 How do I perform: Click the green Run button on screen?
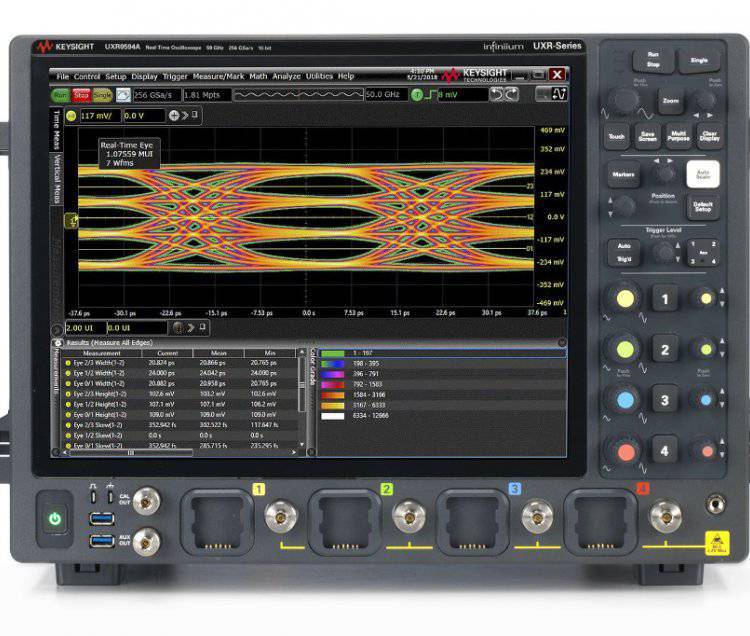(x=60, y=95)
